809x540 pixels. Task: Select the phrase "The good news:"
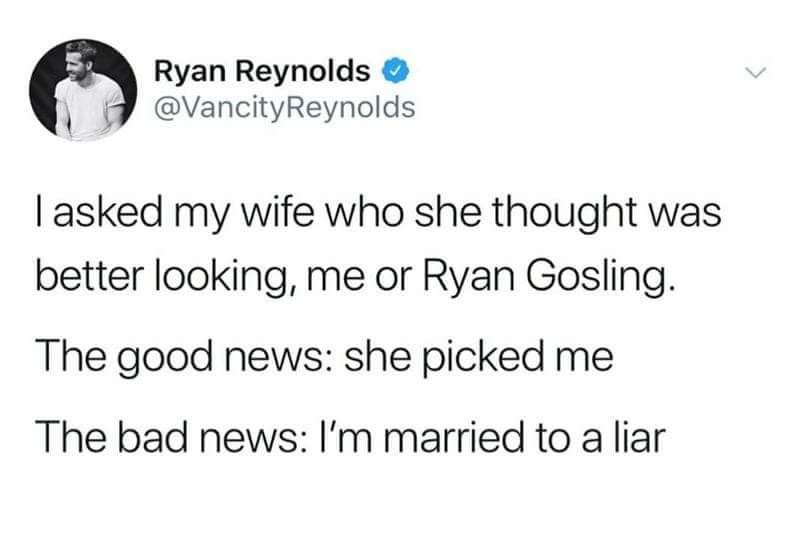point(184,357)
